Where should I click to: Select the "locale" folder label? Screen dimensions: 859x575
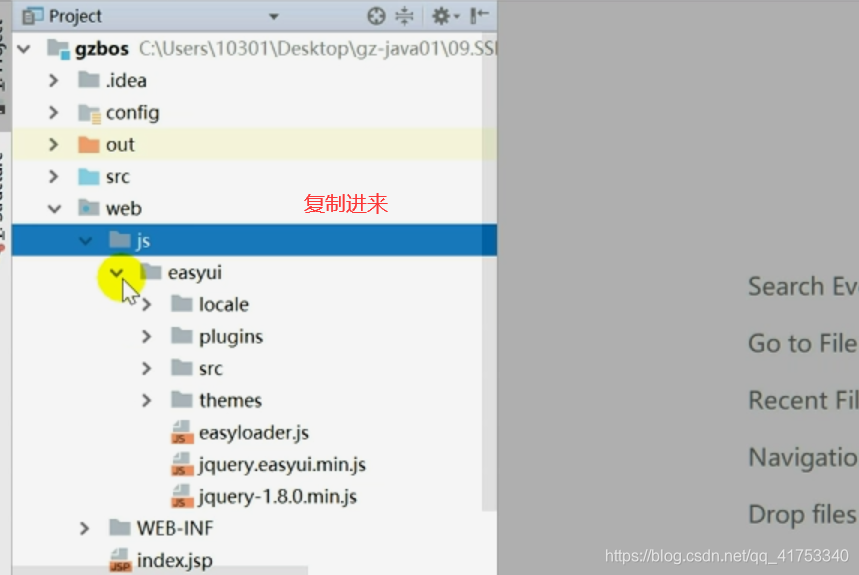pyautogui.click(x=224, y=304)
